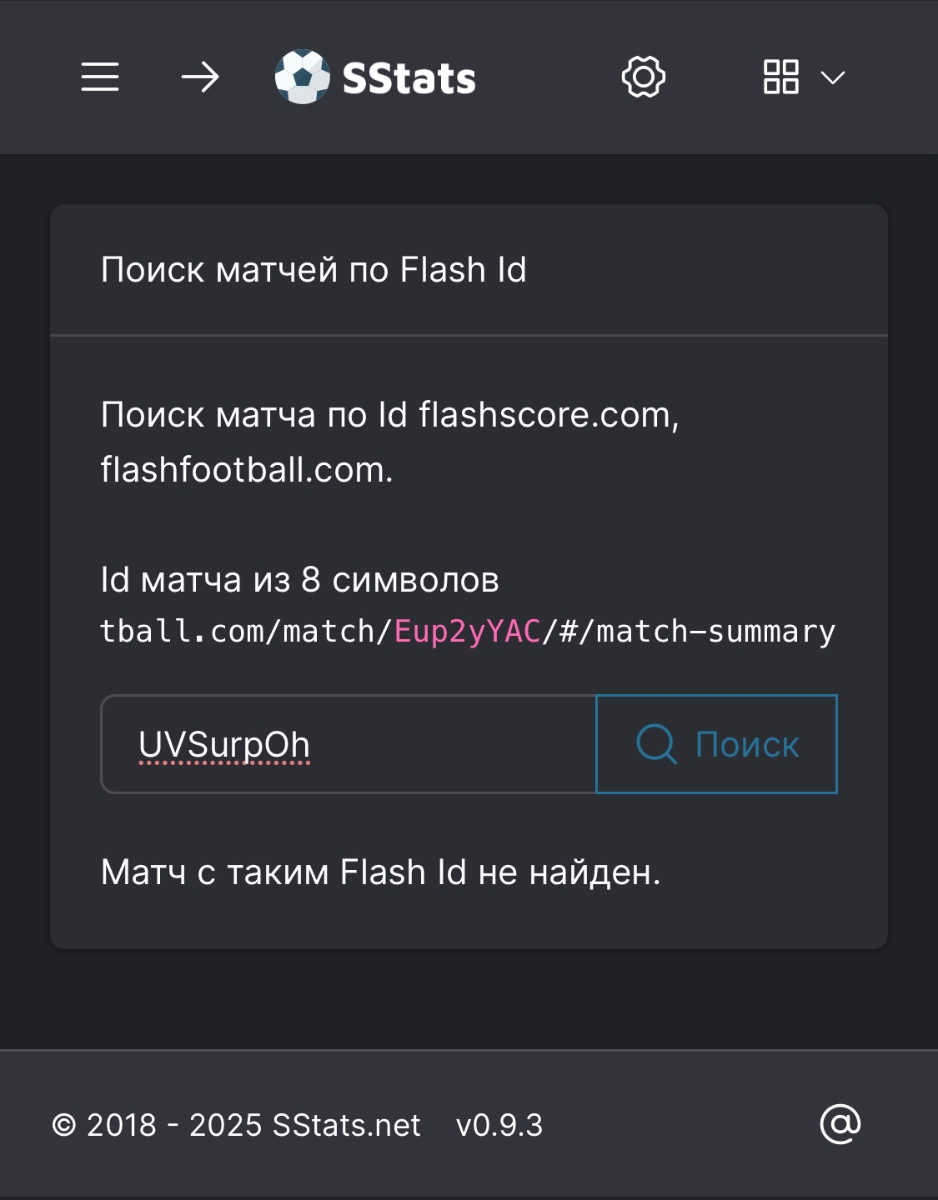This screenshot has width=938, height=1200.
Task: Select the pink example id Eup2yYAC
Action: tap(468, 632)
